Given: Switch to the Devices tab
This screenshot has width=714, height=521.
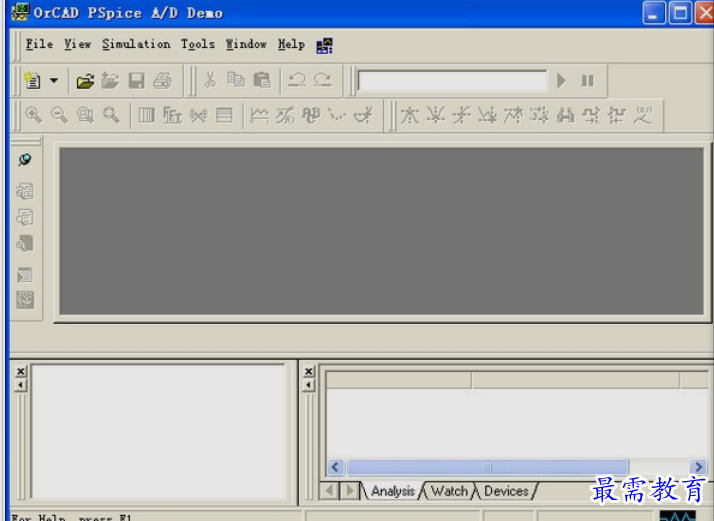Looking at the screenshot, I should pos(506,491).
